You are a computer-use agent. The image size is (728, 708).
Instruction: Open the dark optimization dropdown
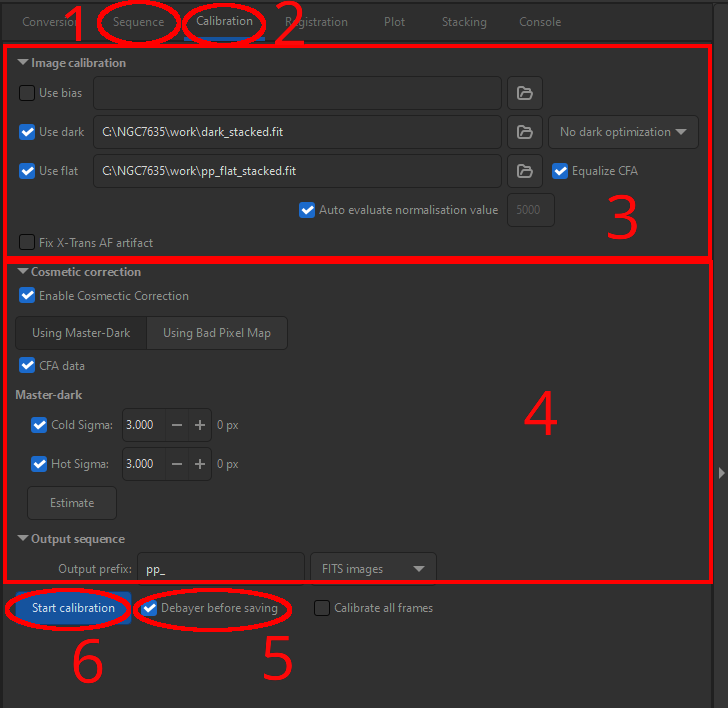tap(623, 132)
